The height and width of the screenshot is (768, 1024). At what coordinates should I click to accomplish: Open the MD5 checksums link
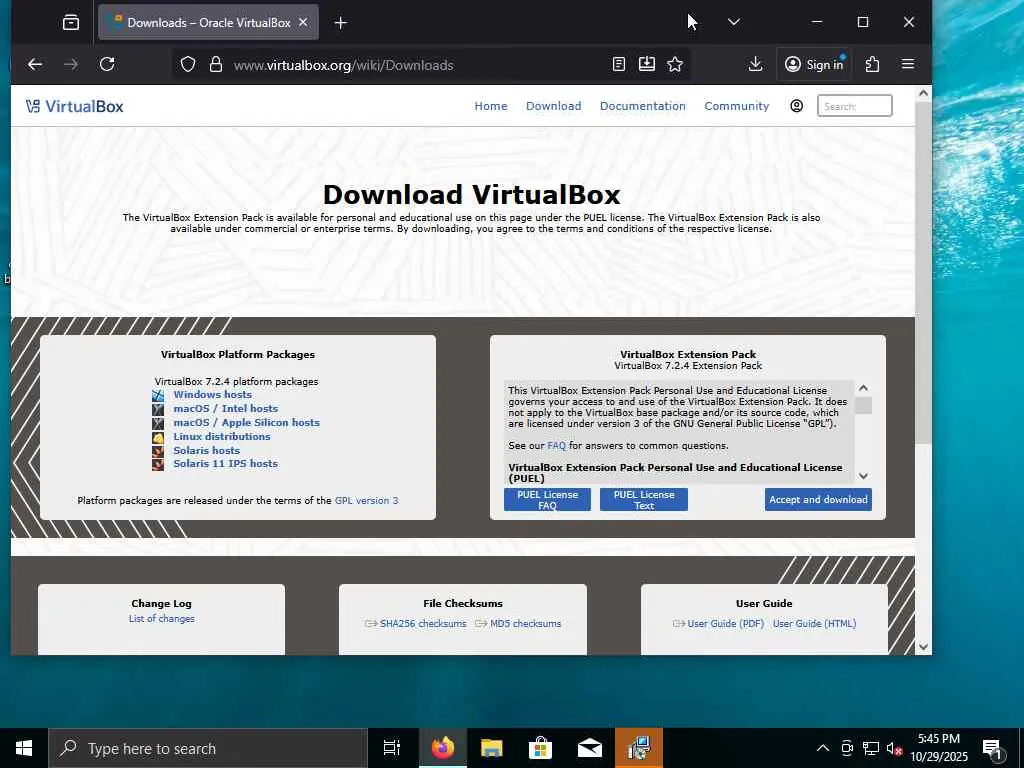coord(525,624)
